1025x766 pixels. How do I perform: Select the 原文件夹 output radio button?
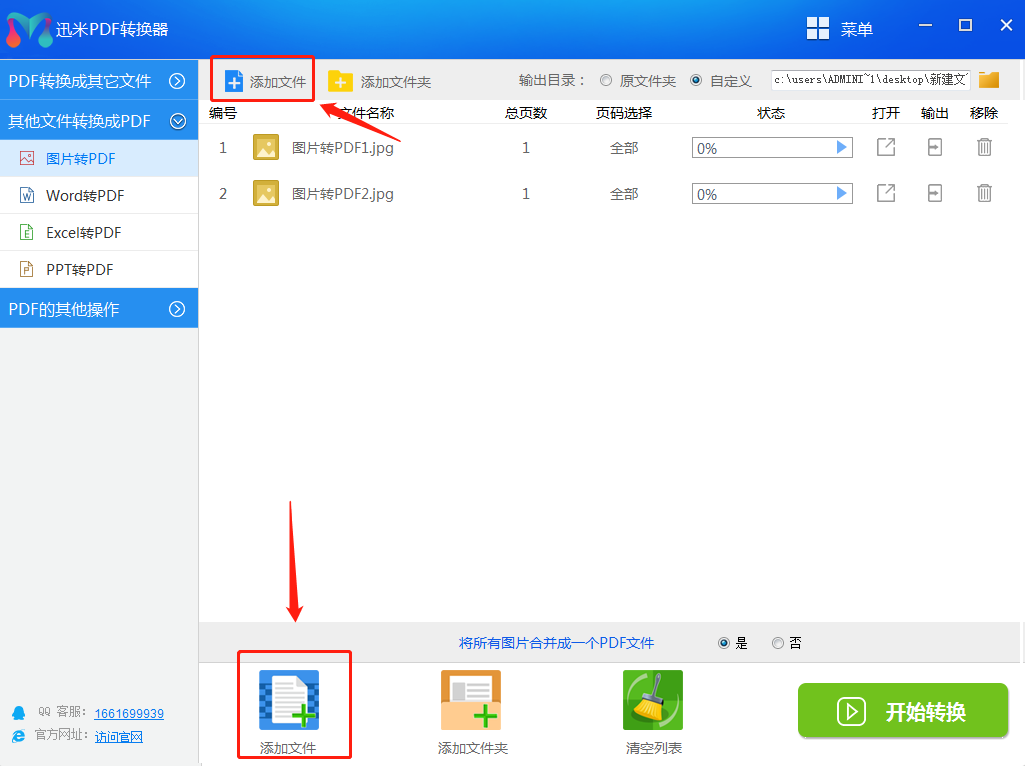click(606, 80)
